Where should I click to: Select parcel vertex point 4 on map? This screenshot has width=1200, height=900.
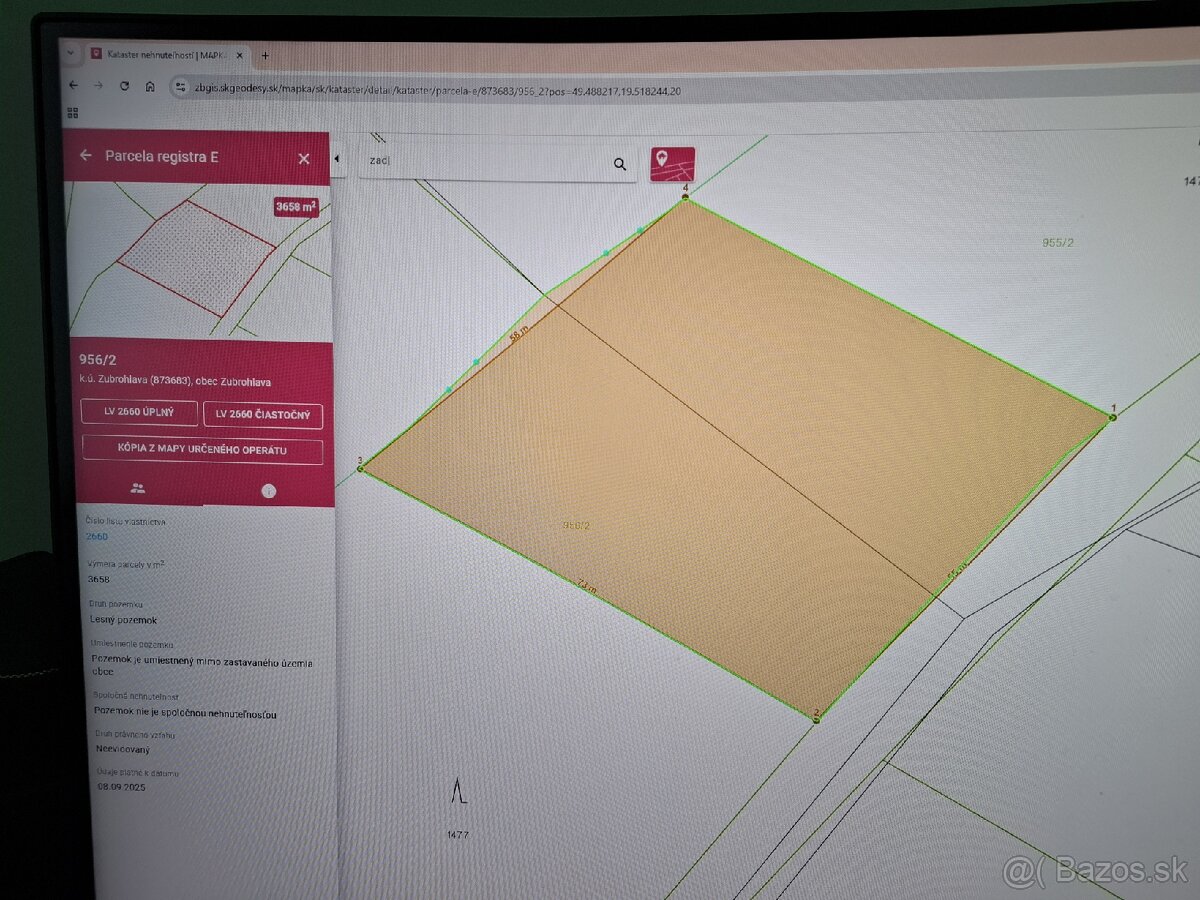coord(685,197)
